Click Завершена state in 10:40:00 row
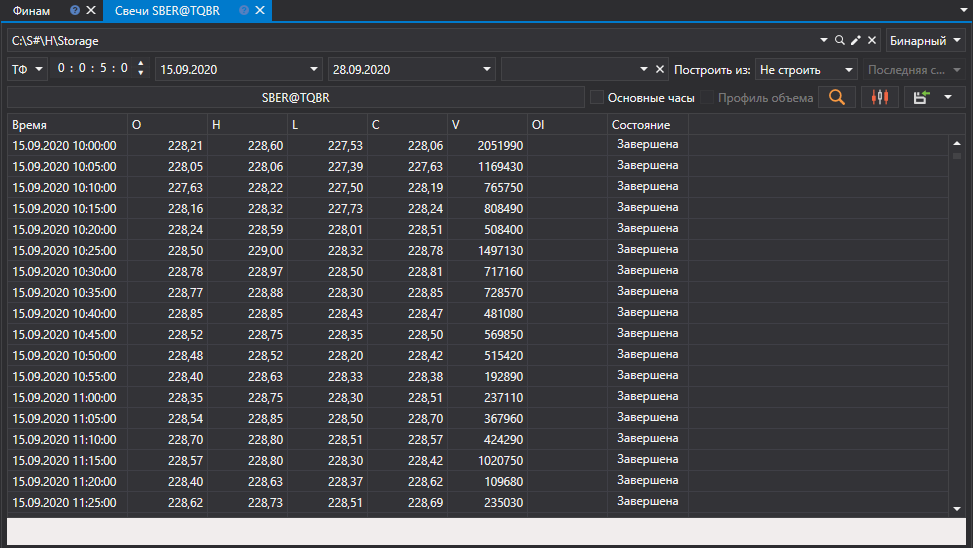The image size is (973, 548). pyautogui.click(x=647, y=312)
